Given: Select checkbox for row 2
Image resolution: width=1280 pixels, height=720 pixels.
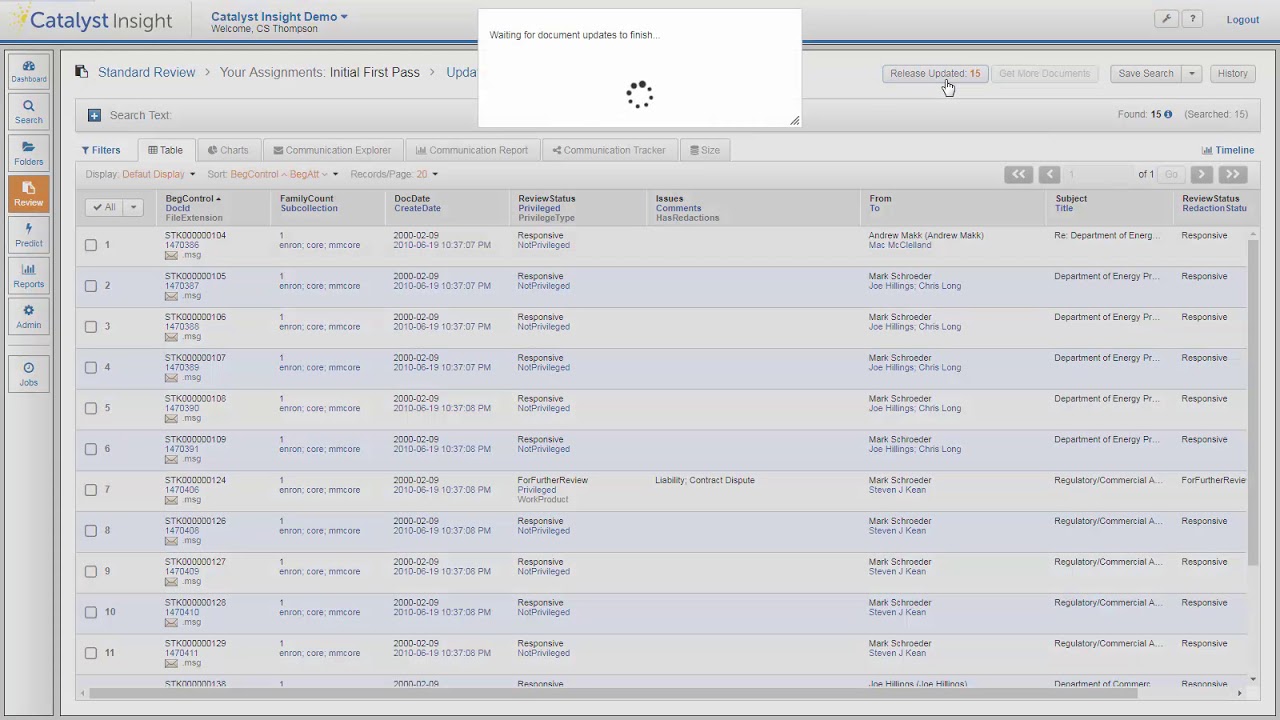Looking at the screenshot, I should tap(91, 286).
